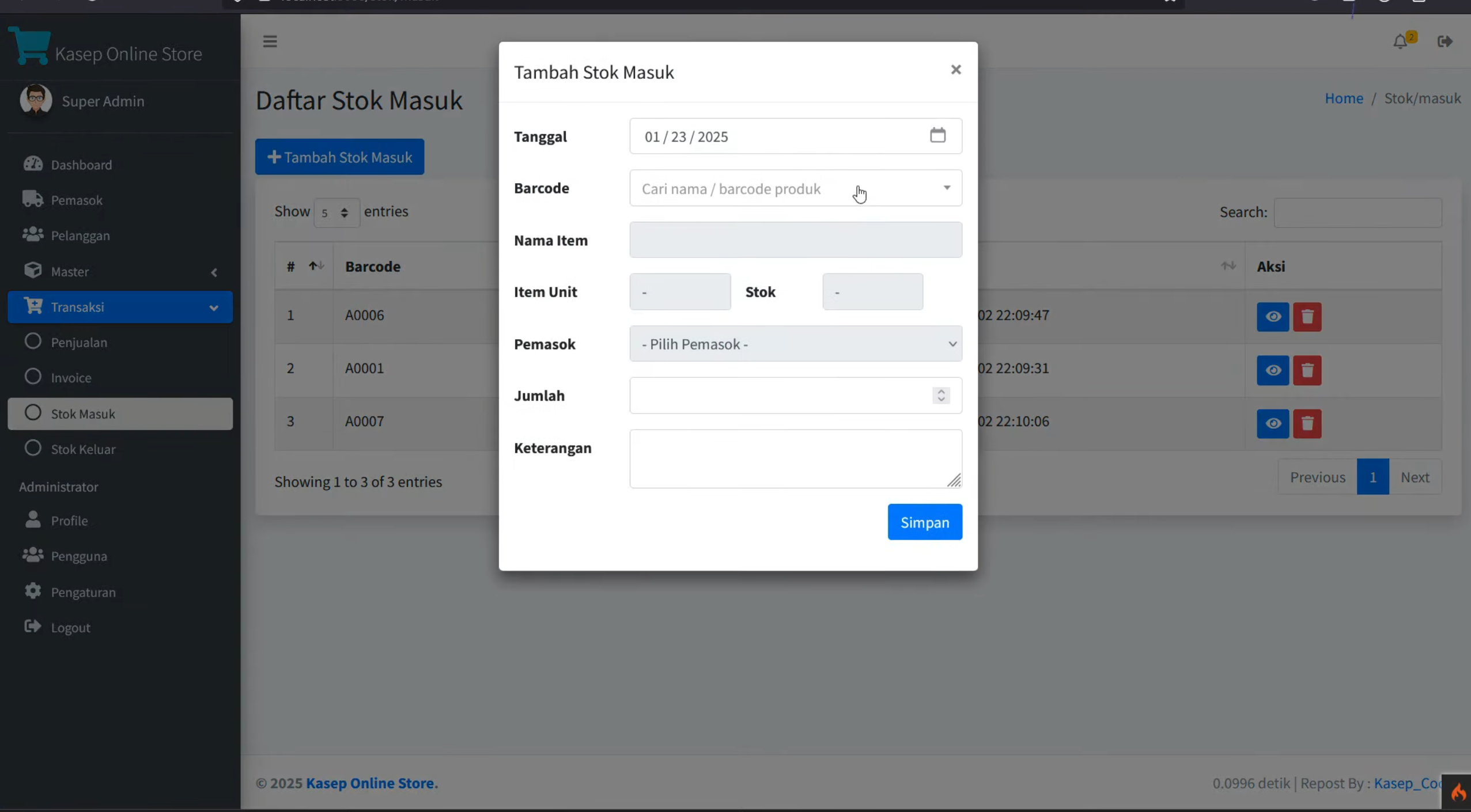Viewport: 1471px width, 812px height.
Task: Open the Home breadcrumb link
Action: (1344, 98)
